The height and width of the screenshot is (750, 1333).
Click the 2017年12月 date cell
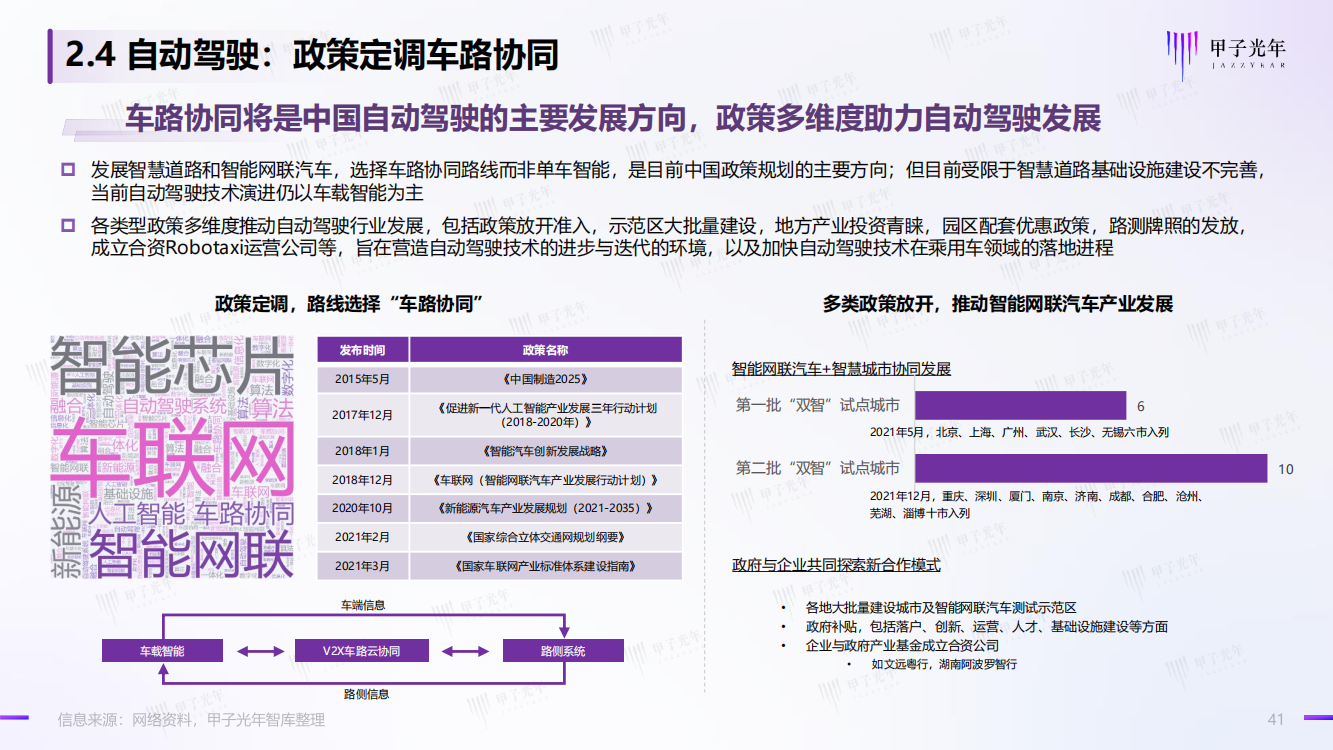(x=361, y=415)
